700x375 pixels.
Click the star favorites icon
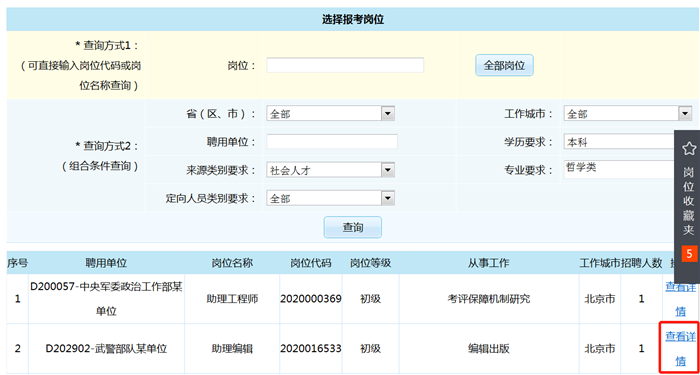coord(689,149)
